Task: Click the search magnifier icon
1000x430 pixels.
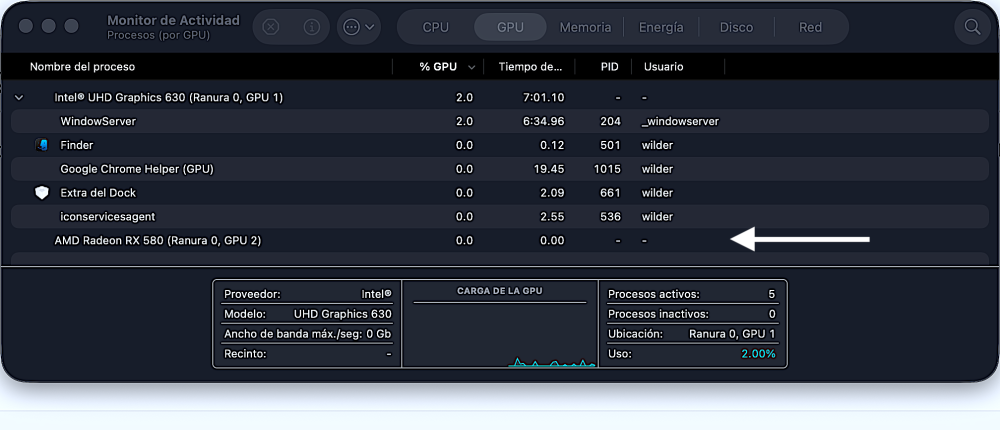Action: coord(972,27)
